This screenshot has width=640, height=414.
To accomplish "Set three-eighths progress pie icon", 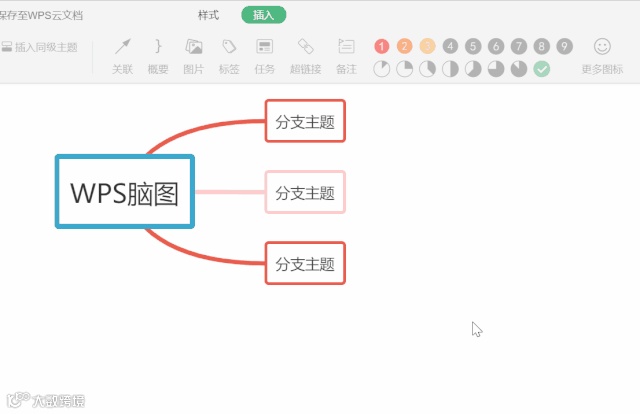I will pyautogui.click(x=427, y=69).
